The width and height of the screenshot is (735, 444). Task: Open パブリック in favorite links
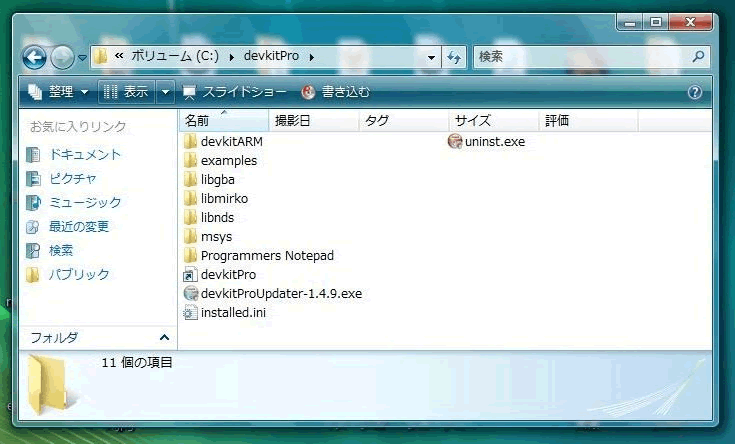point(79,274)
